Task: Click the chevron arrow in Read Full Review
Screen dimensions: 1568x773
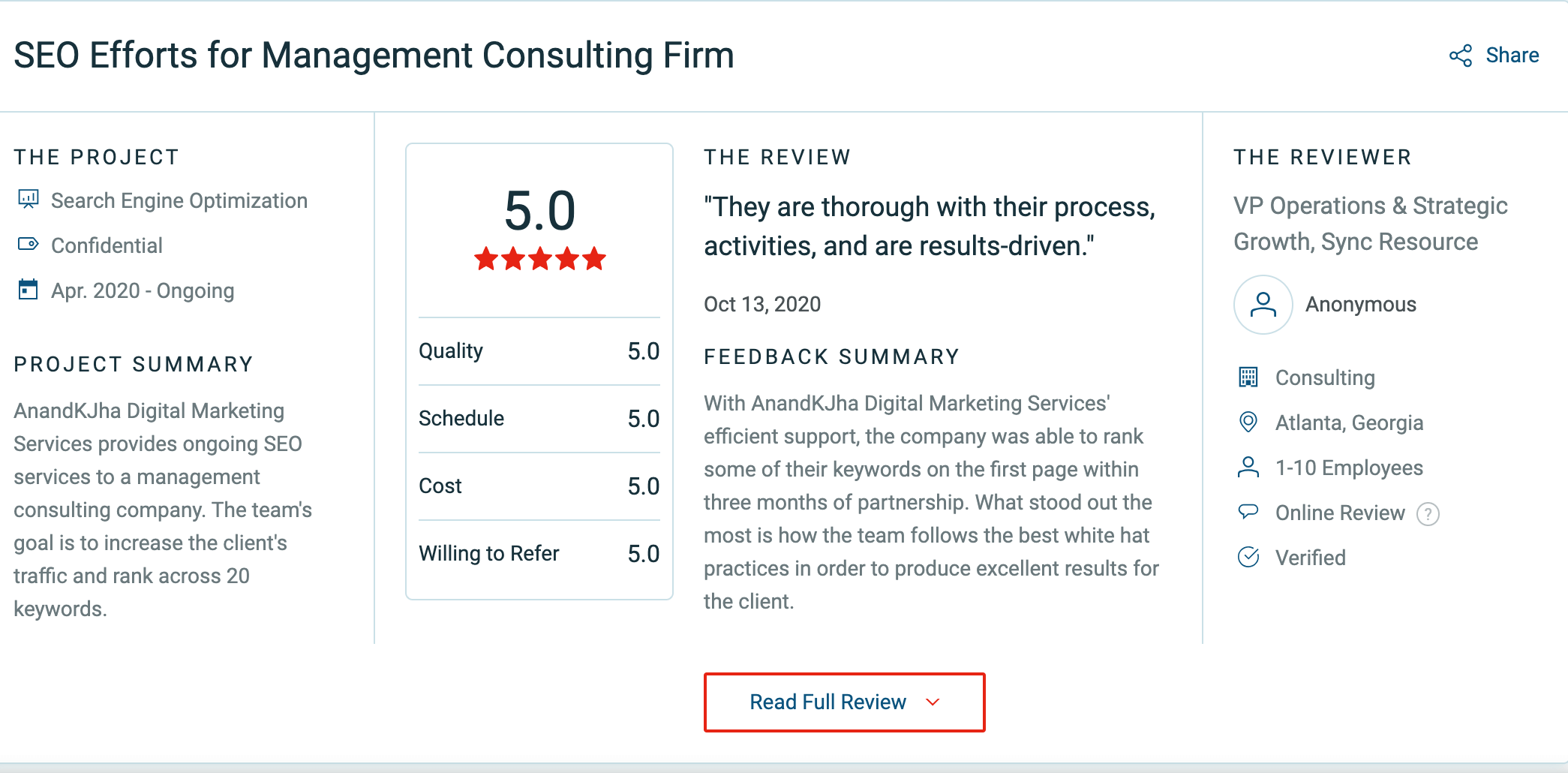Action: 933,702
